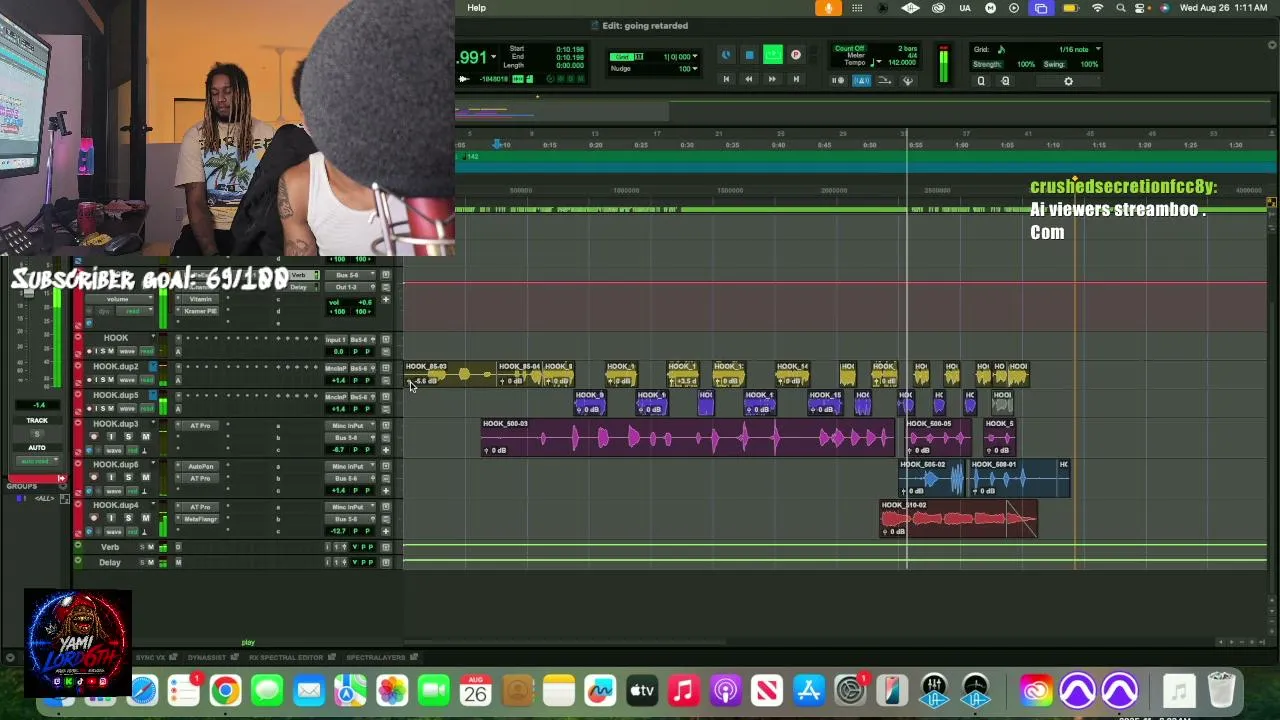Open the Vitamin insert

[200, 299]
